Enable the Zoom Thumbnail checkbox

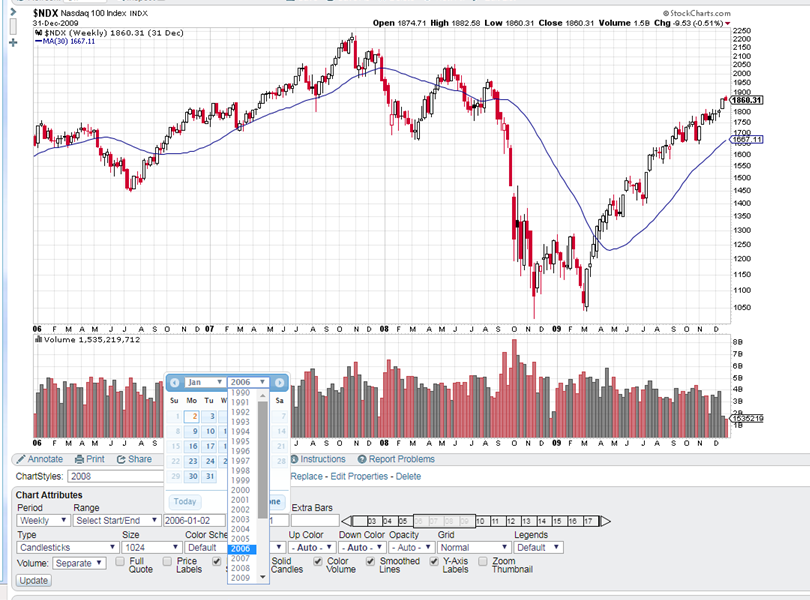tap(483, 561)
